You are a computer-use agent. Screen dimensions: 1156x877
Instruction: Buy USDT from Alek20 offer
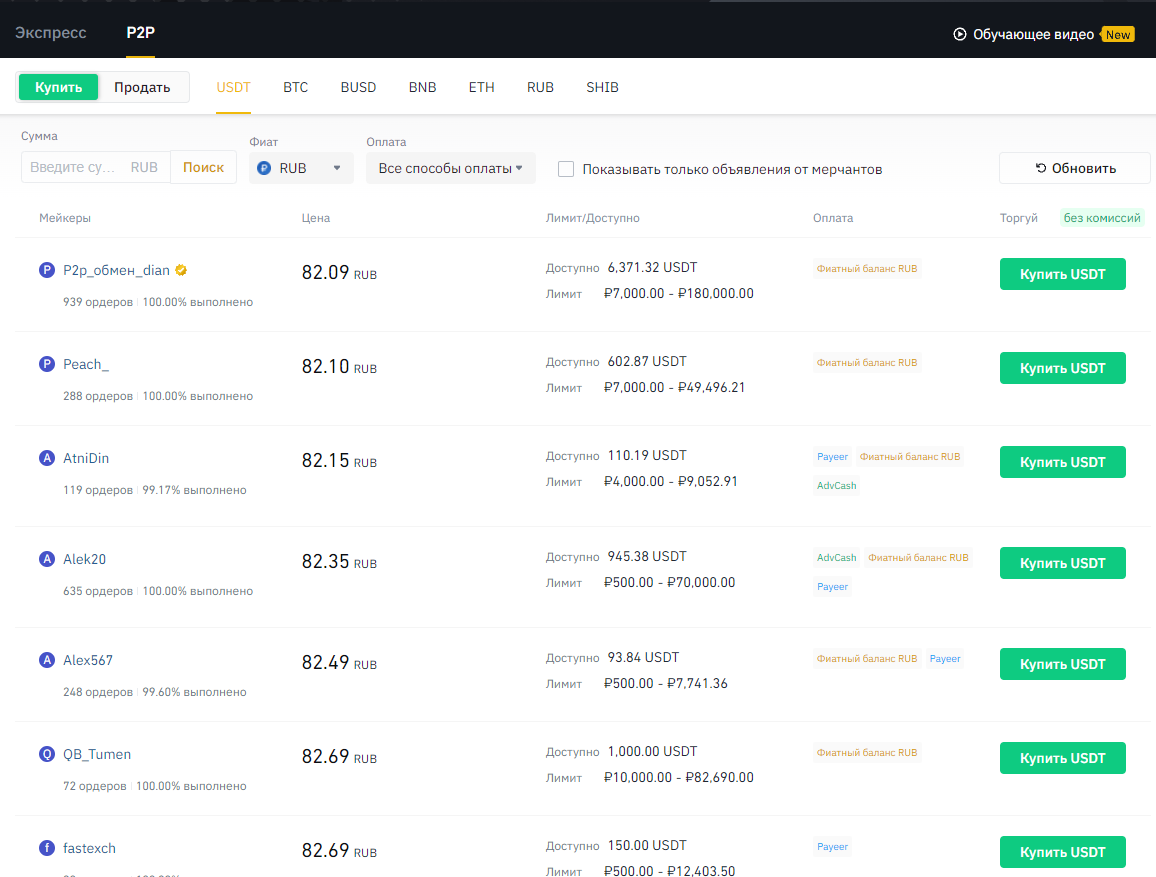point(1062,563)
